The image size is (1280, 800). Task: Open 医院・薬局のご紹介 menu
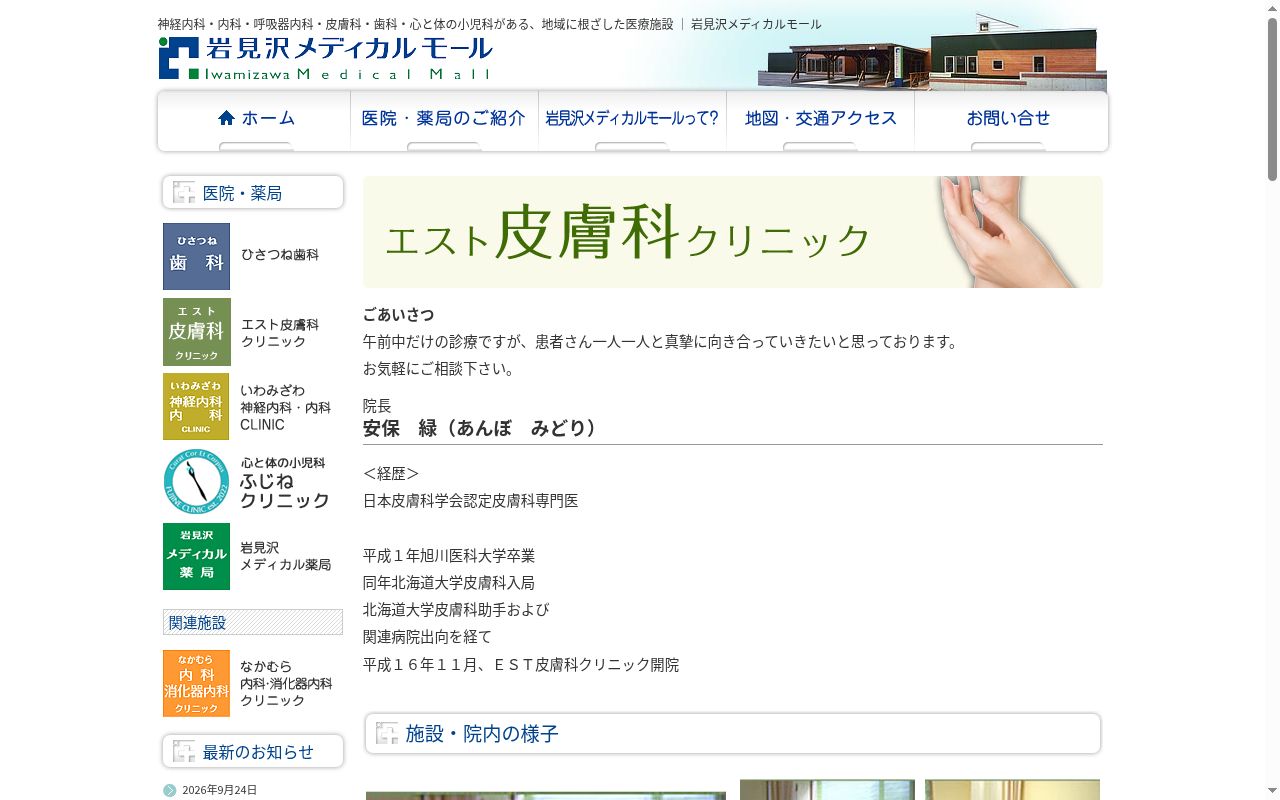coord(444,121)
